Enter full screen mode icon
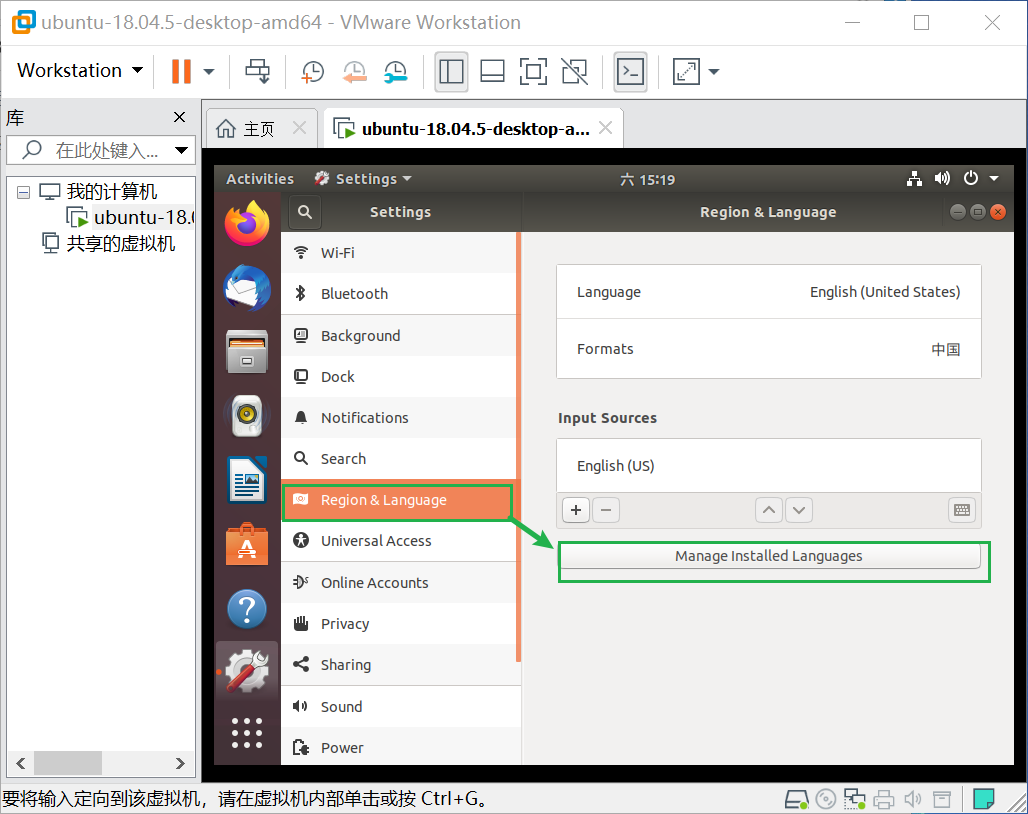The width and height of the screenshot is (1028, 814). (x=533, y=71)
